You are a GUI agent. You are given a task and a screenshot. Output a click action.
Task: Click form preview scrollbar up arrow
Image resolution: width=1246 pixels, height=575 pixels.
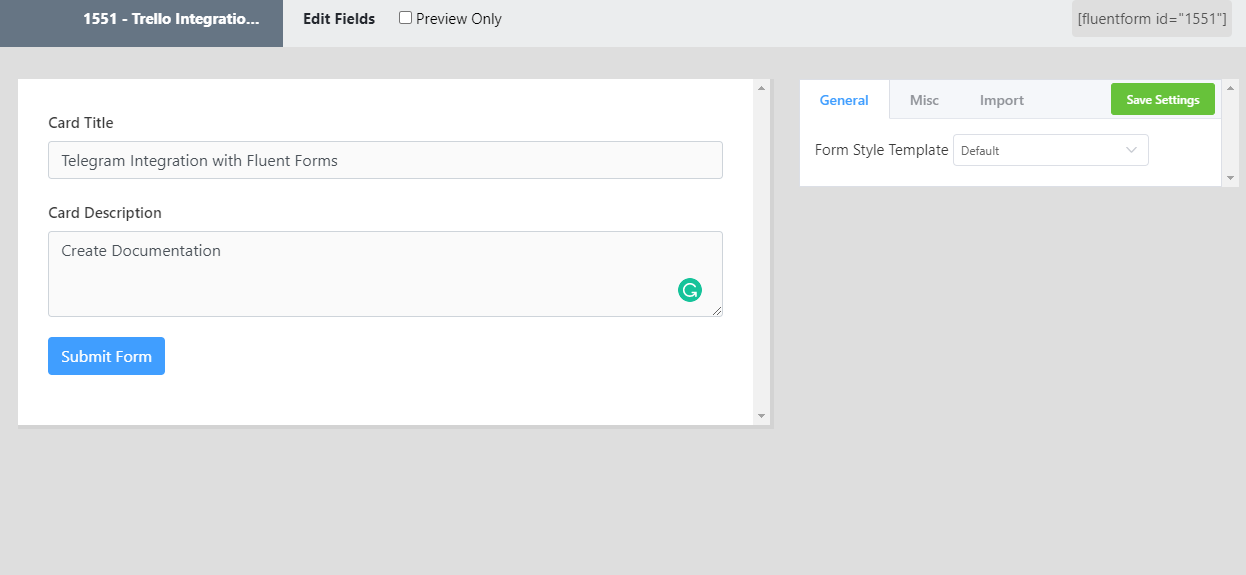pos(761,88)
